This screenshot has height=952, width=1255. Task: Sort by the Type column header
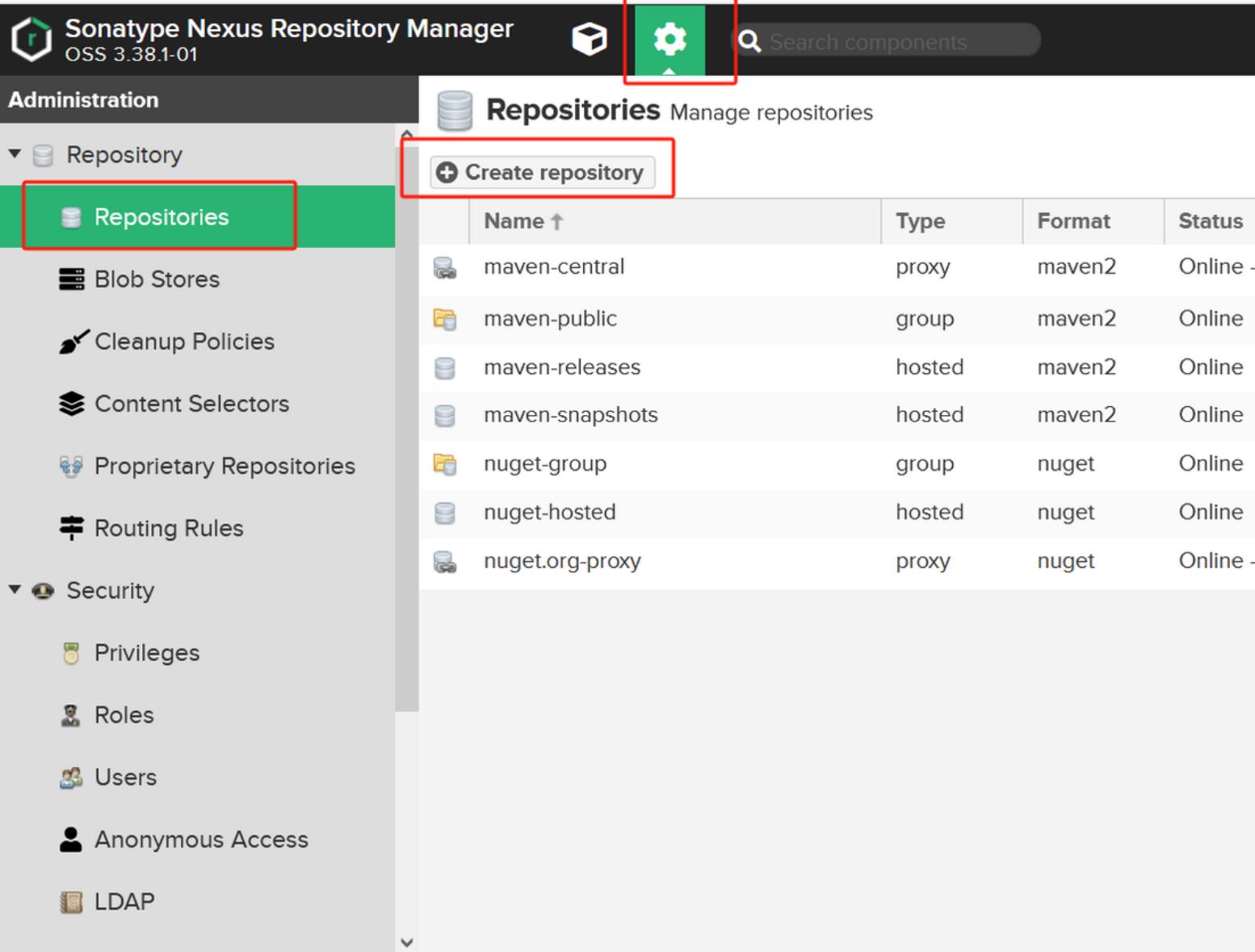(x=951, y=221)
